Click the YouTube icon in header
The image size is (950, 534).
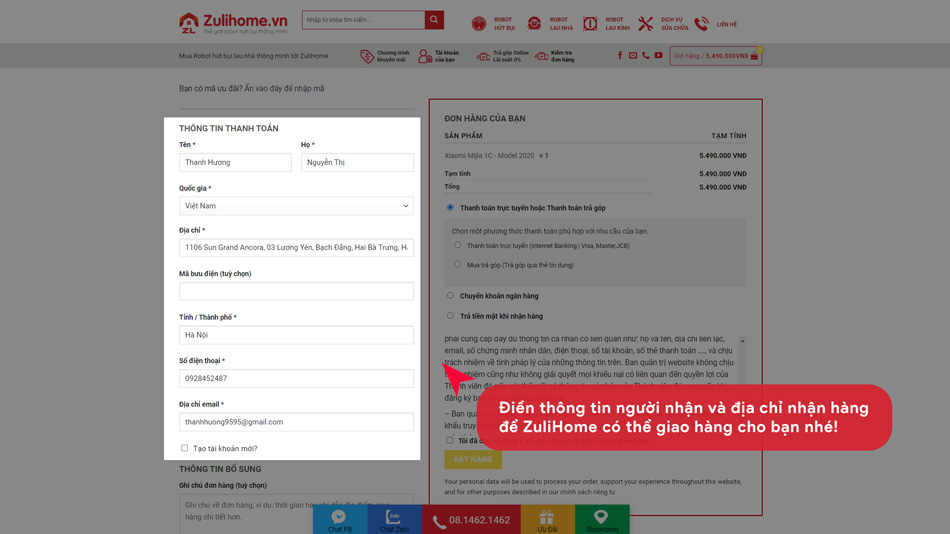[658, 56]
